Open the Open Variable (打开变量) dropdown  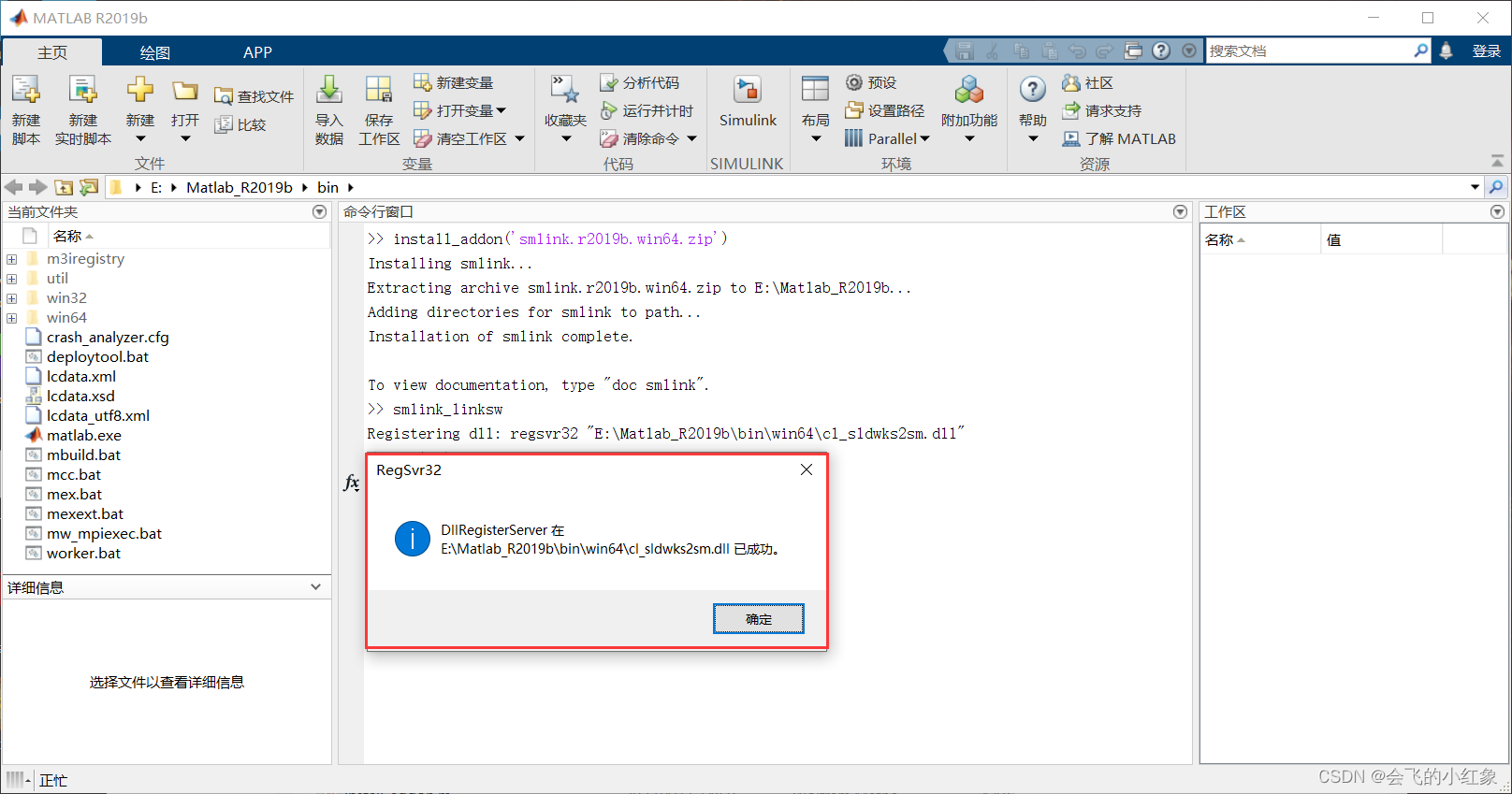pos(502,110)
